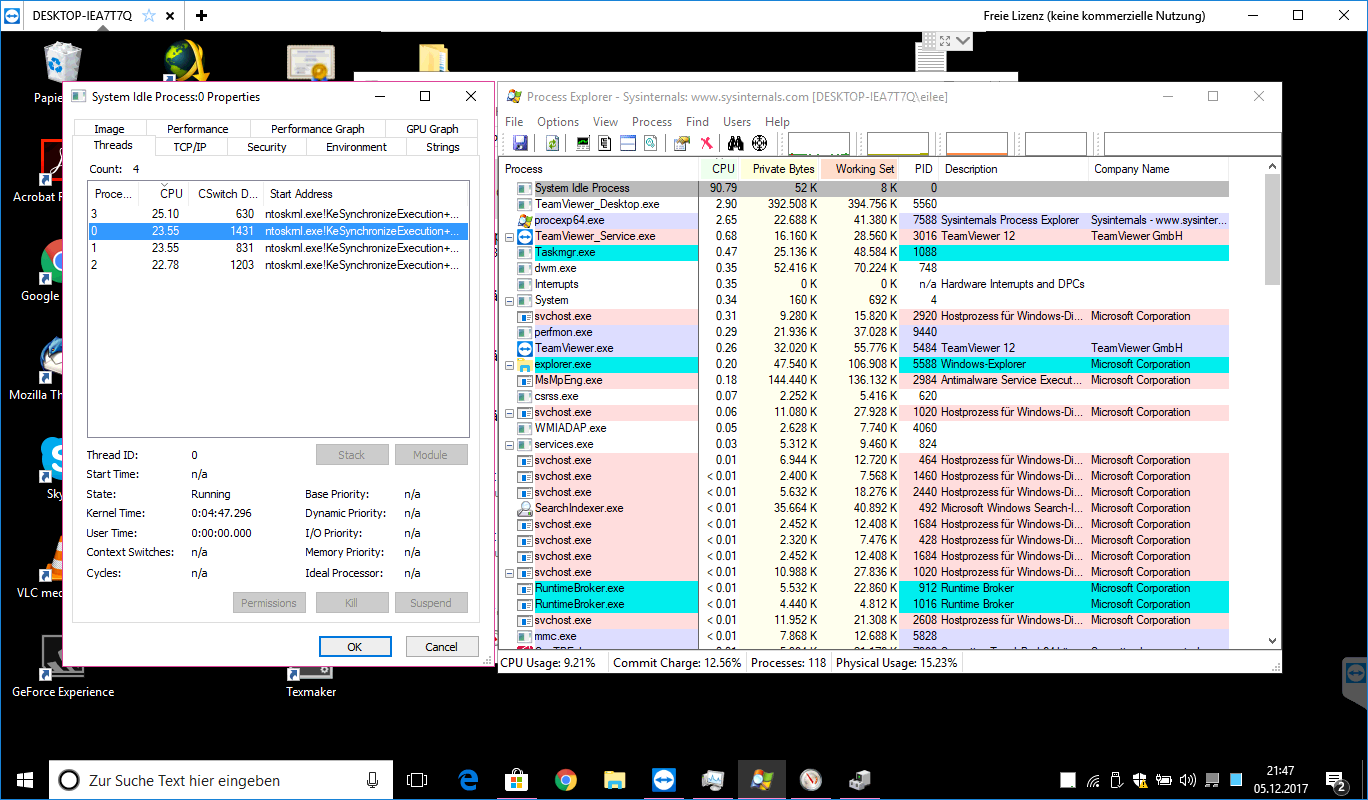Click the orange physical memory mini graph
1368x800 pixels.
pos(977,144)
